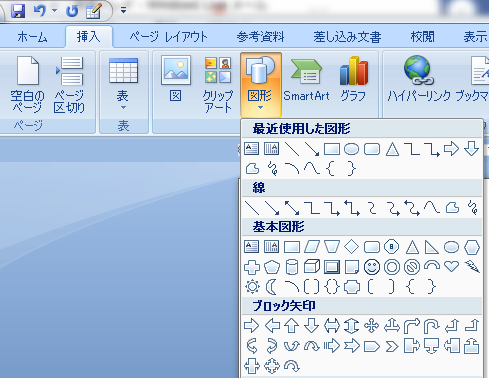The height and width of the screenshot is (378, 489).
Task: Undo the last action
Action: point(39,11)
